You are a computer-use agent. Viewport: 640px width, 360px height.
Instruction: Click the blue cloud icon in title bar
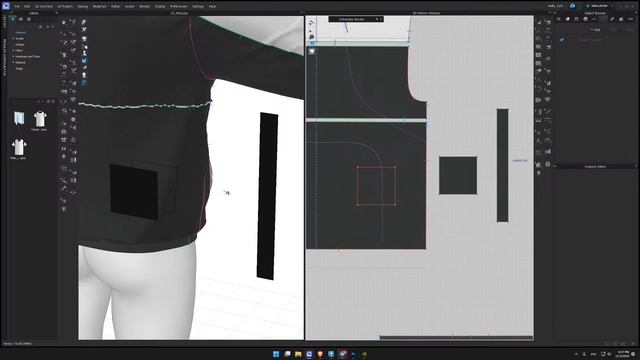pos(572,6)
